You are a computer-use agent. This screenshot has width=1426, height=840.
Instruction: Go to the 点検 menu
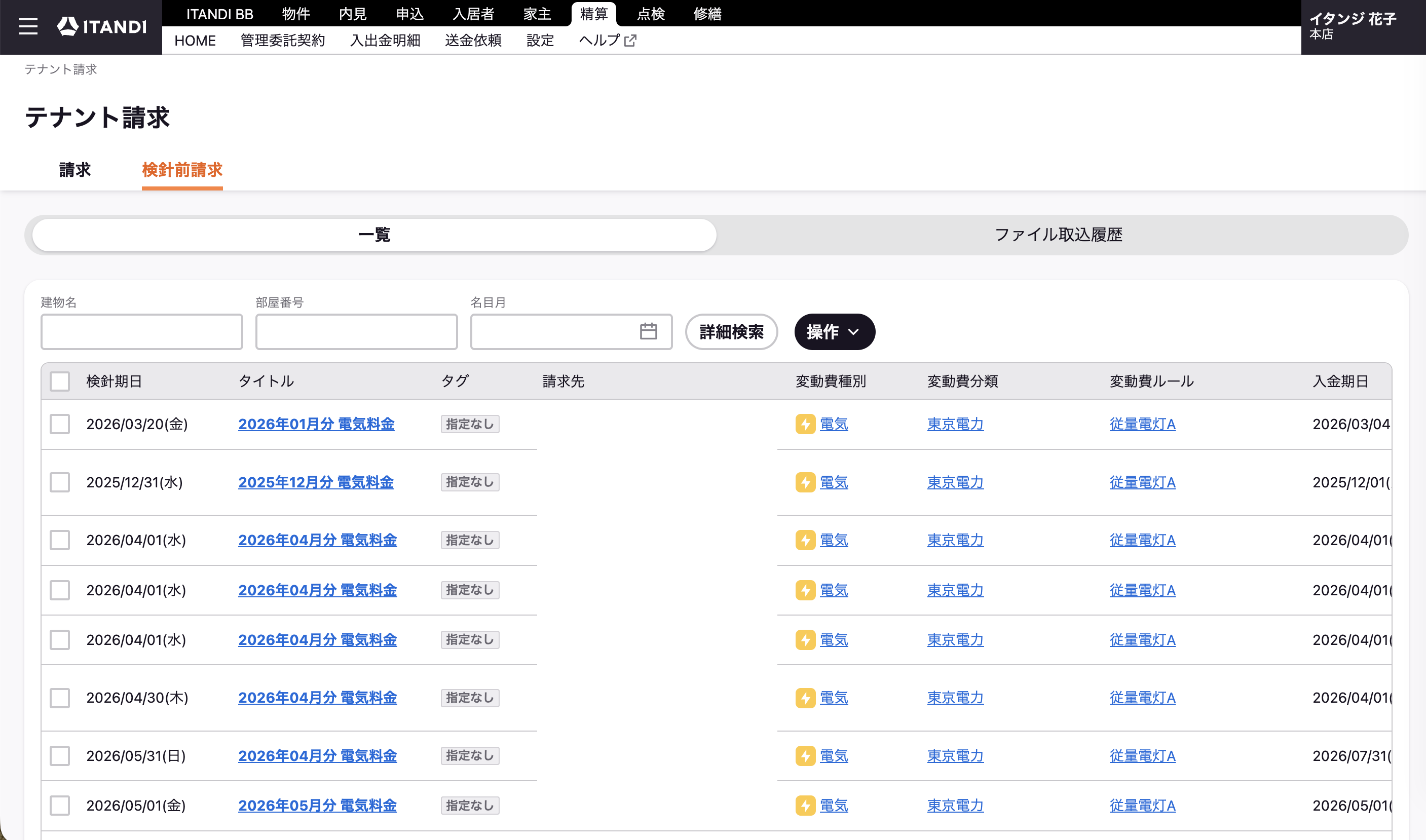[651, 14]
